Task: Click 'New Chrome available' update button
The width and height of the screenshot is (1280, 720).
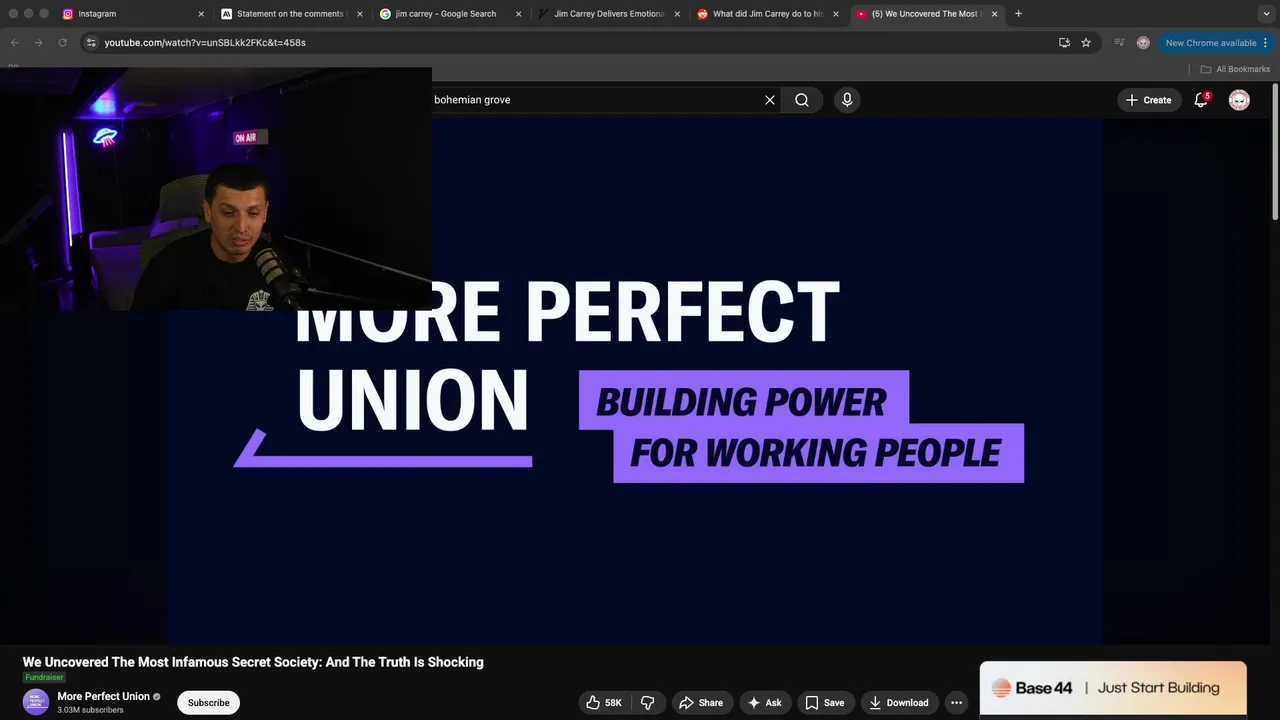Action: (x=1210, y=43)
